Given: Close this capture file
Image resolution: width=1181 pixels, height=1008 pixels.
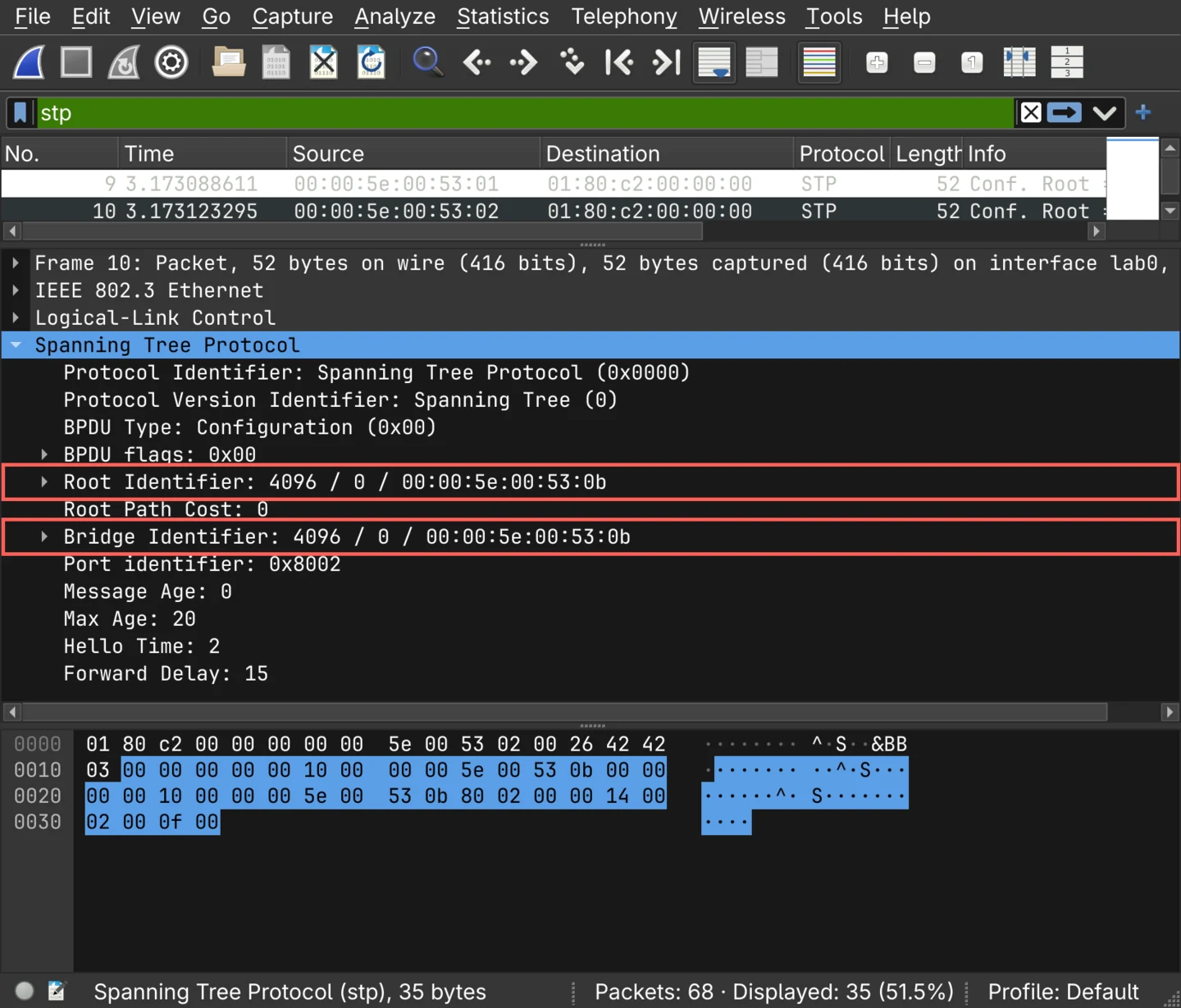Looking at the screenshot, I should pos(324,62).
